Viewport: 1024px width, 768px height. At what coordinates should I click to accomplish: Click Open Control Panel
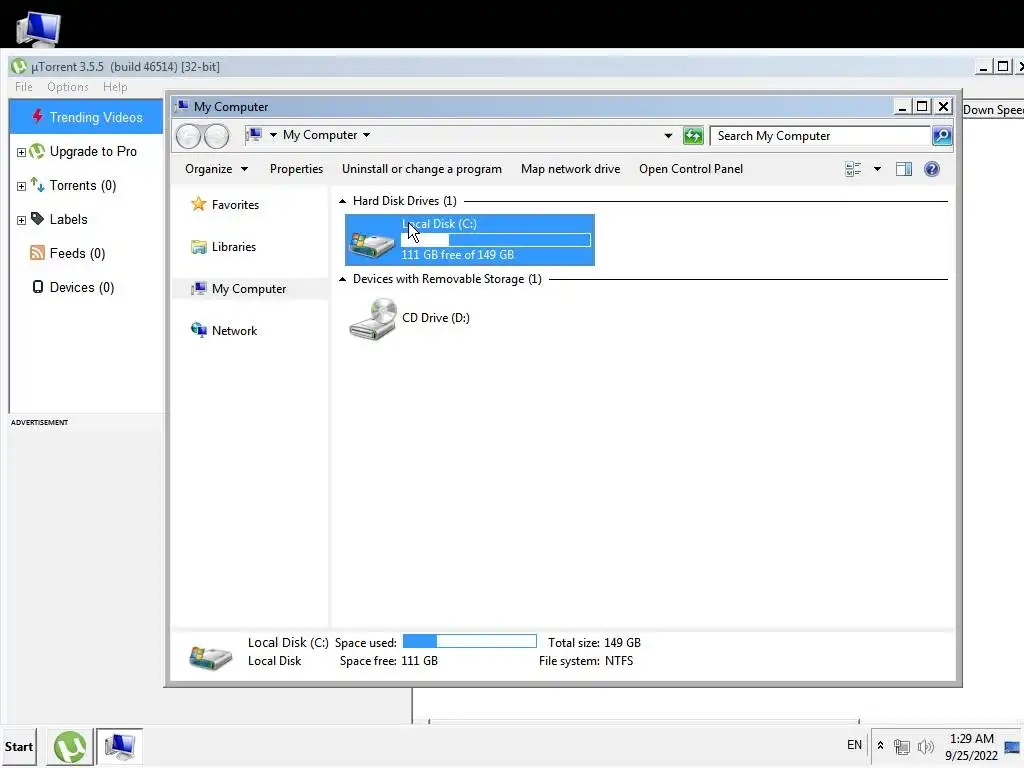pyautogui.click(x=691, y=169)
